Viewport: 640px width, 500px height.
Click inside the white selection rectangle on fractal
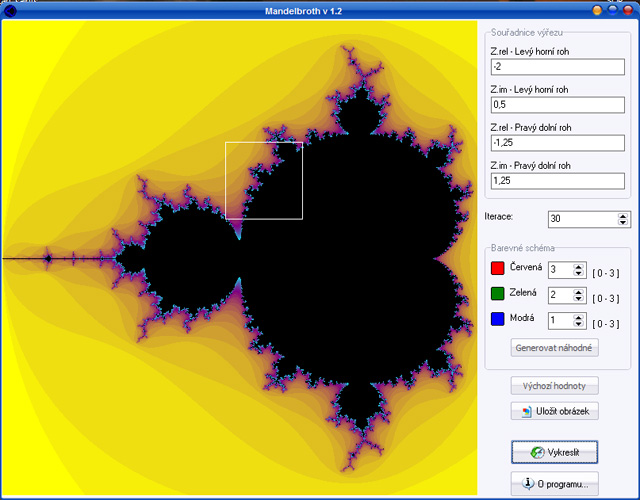pos(263,180)
